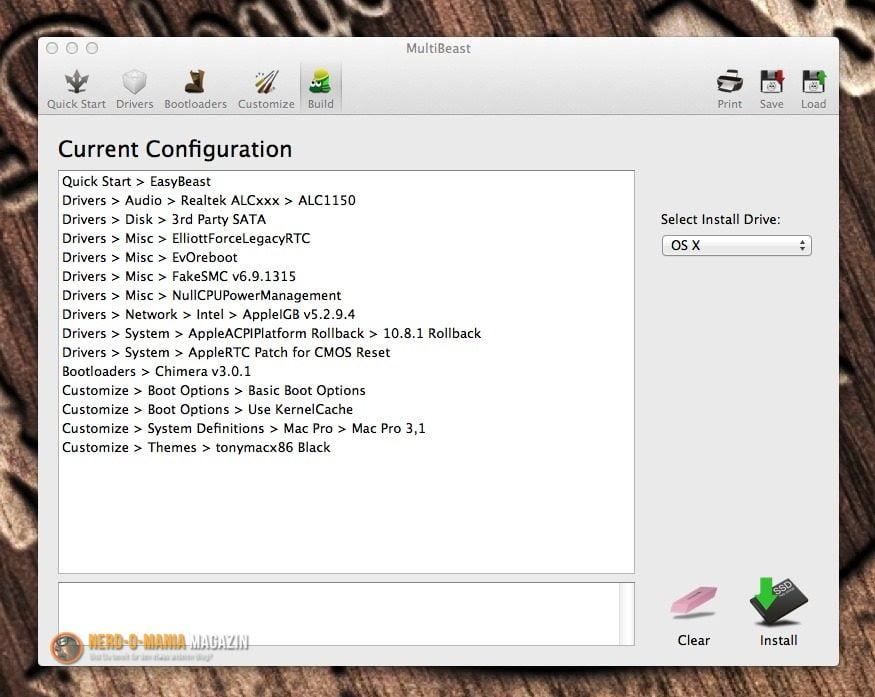875x697 pixels.
Task: Select the Quick Start > EasyBeast row
Action: 346,181
